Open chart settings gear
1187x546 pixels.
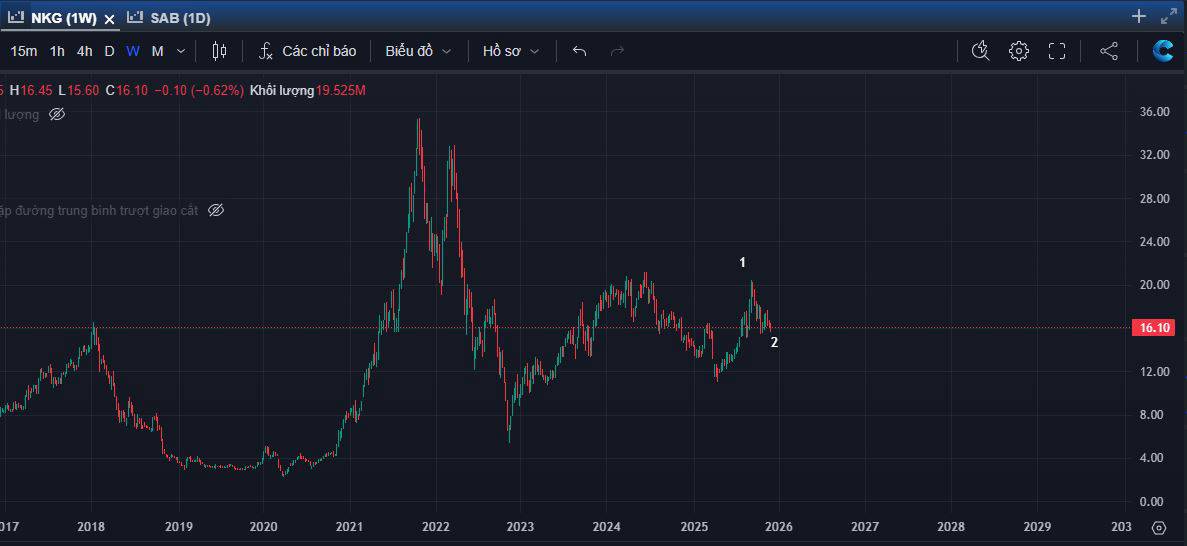[1018, 51]
